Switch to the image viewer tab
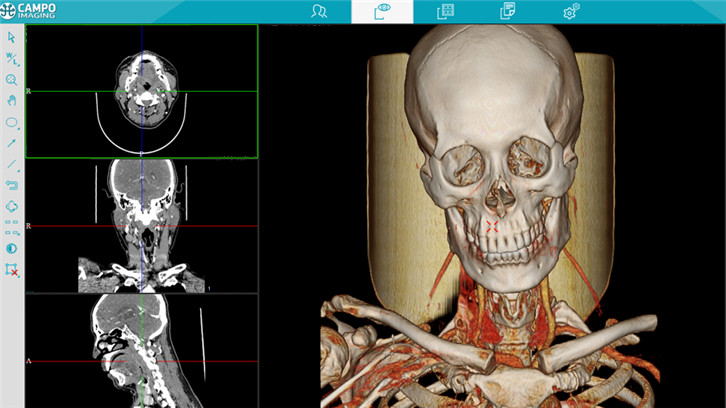 pyautogui.click(x=382, y=12)
